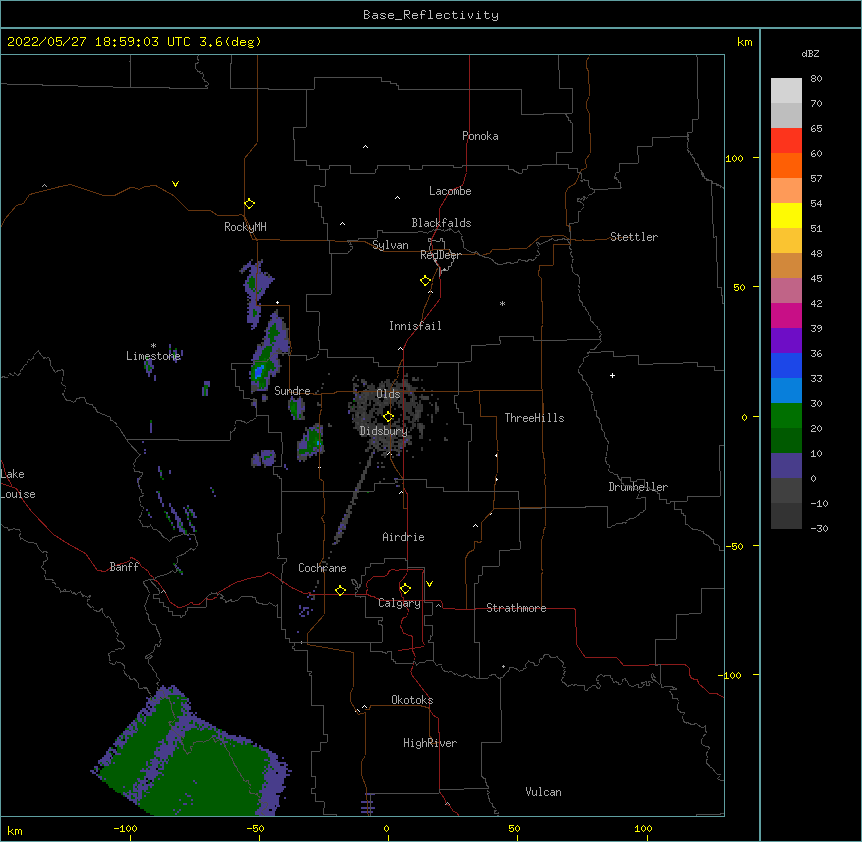862x842 pixels.
Task: Click the Blackfalds label
Action: pos(441,223)
